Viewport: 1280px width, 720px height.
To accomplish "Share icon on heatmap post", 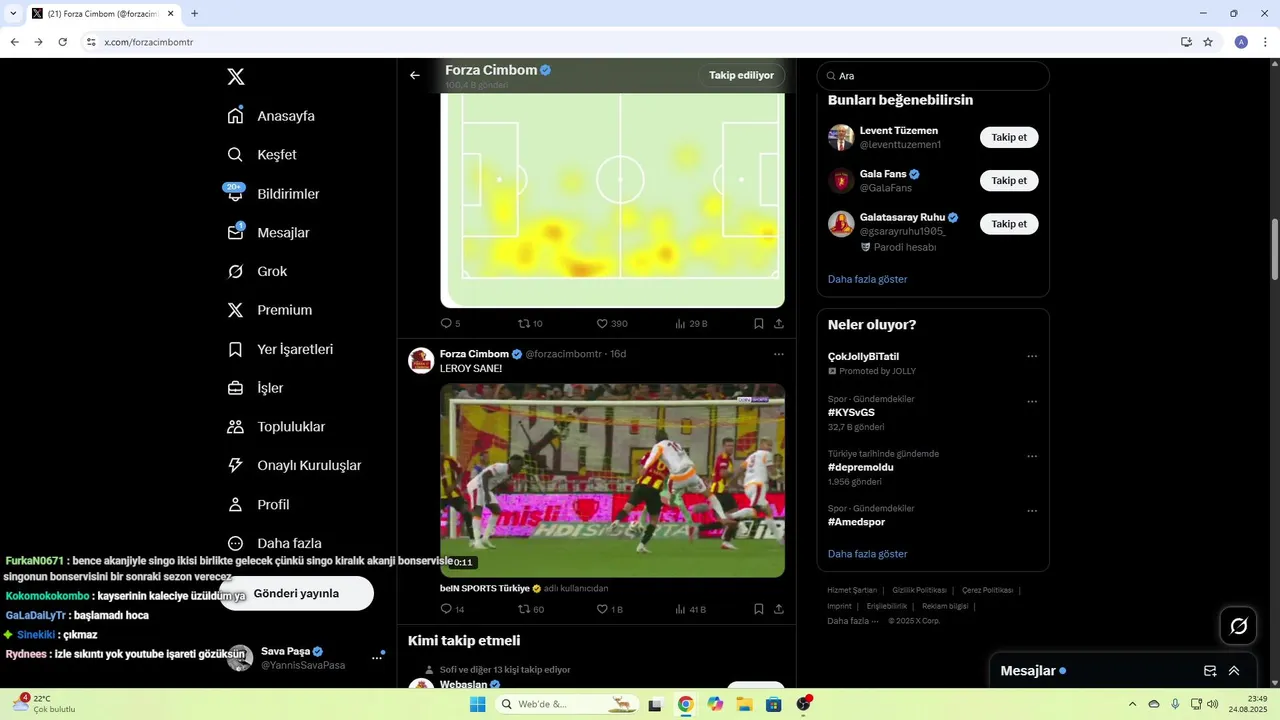I will pos(779,324).
